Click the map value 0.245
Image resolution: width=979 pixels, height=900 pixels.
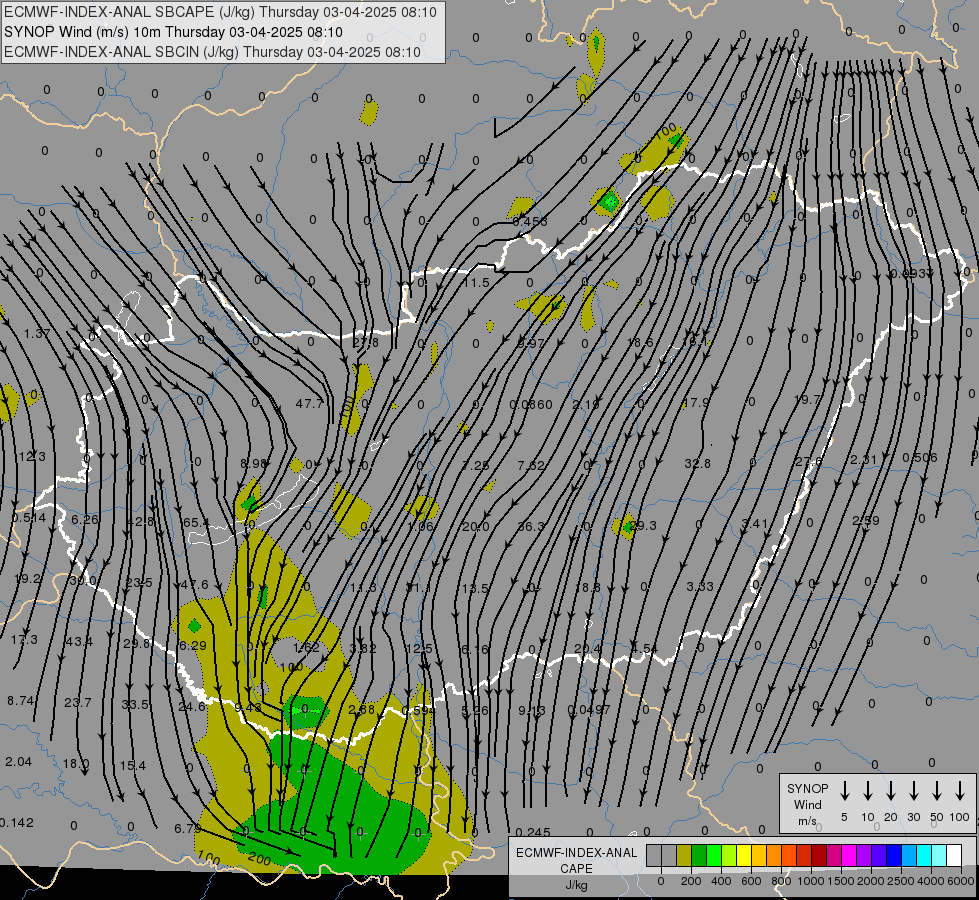[534, 832]
